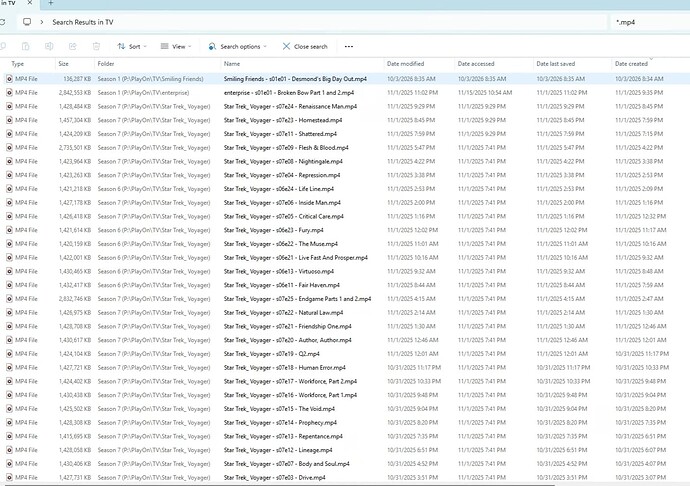Click the Search Results in TV address path
Screen dimensions: 690x486
83,22
